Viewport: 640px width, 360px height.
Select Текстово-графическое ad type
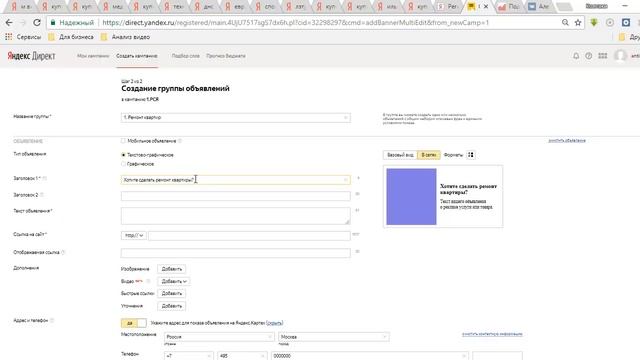[123, 155]
